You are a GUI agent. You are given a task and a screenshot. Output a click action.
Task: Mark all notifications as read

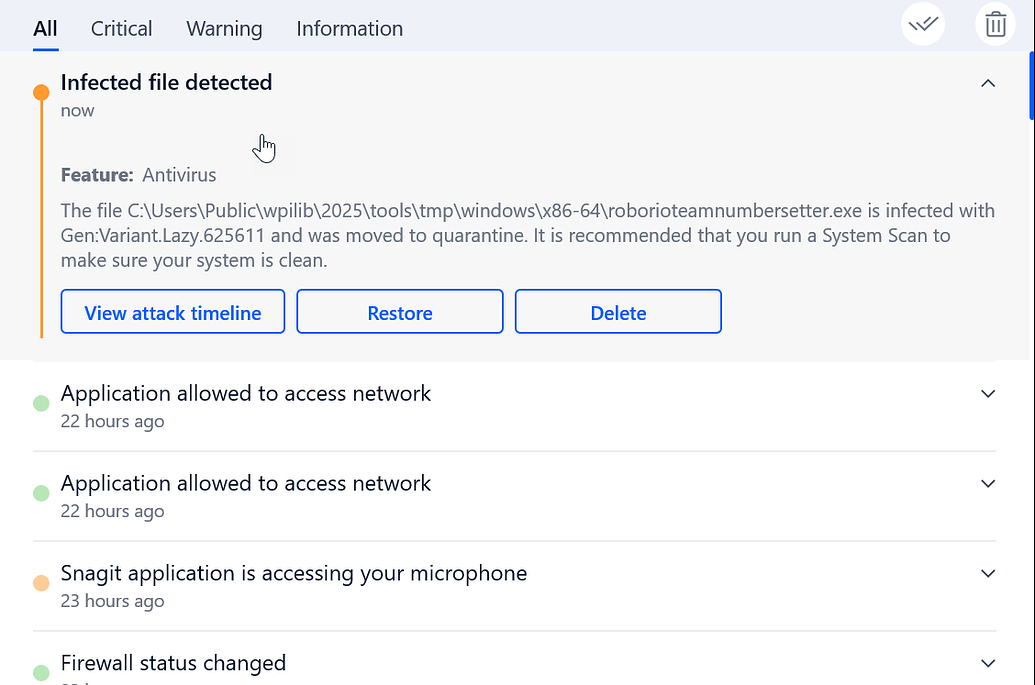coord(923,24)
